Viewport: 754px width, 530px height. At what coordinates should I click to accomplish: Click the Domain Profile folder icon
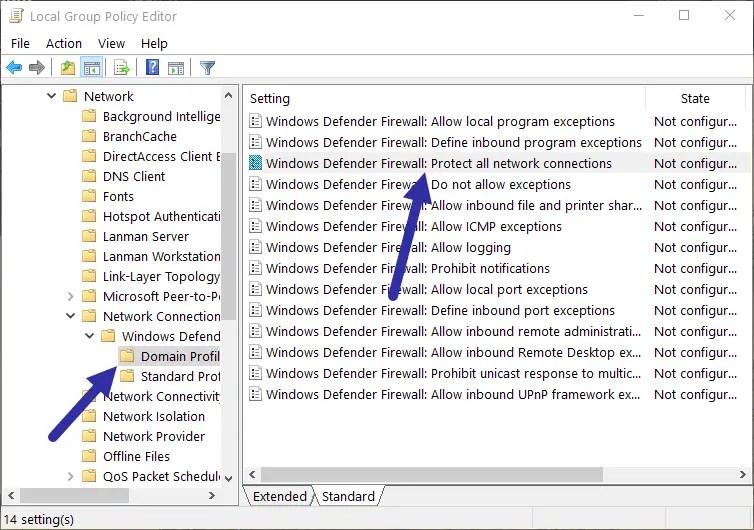tap(127, 356)
